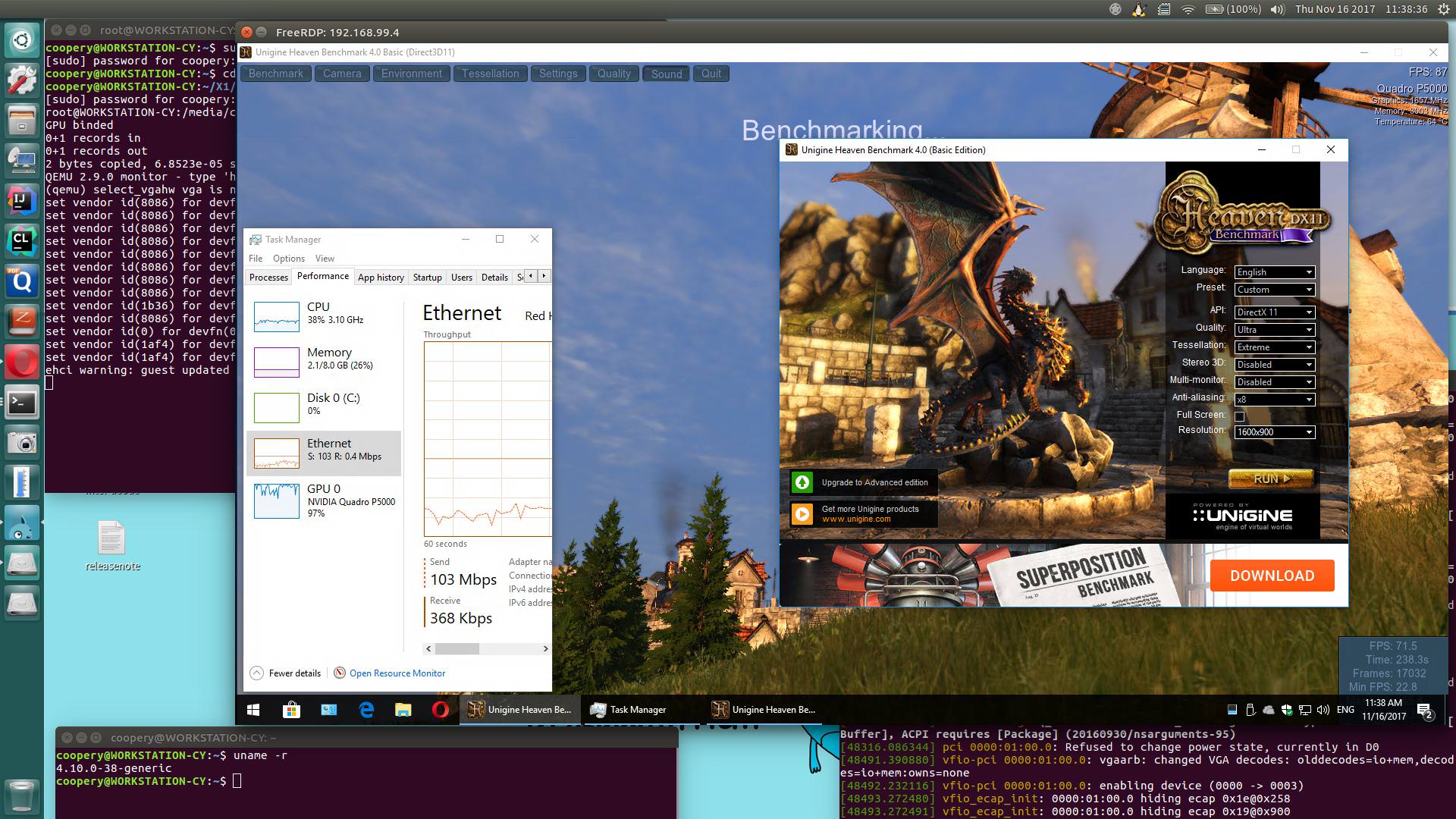The width and height of the screenshot is (1456, 819).
Task: Open Resource Monitor link
Action: click(397, 673)
